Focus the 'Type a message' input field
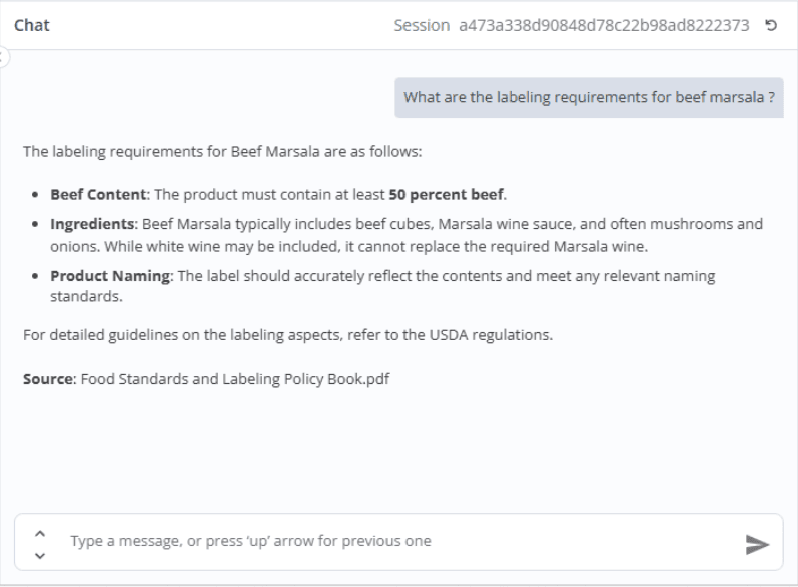The image size is (798, 587). pyautogui.click(x=398, y=541)
